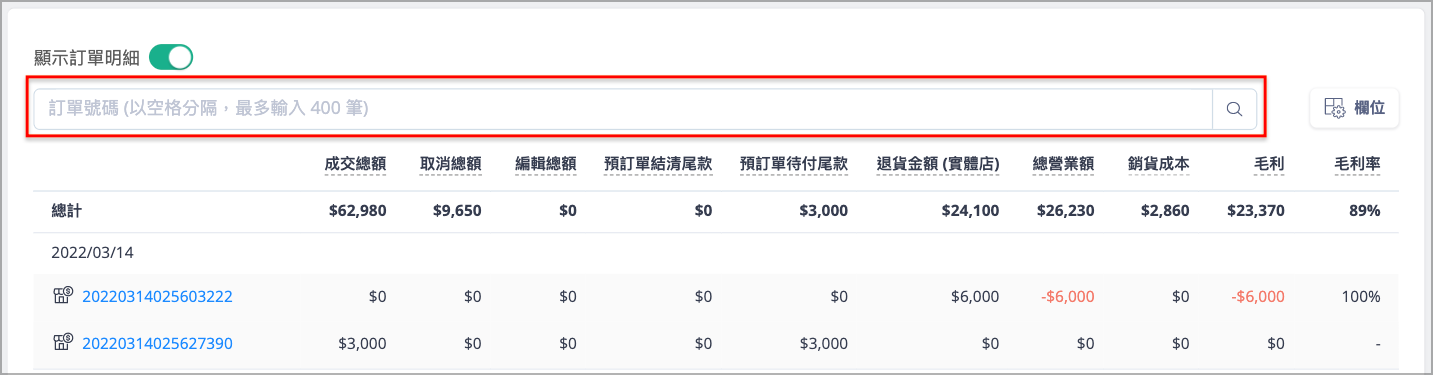Click the 銷貨成本 column header

tap(1158, 164)
